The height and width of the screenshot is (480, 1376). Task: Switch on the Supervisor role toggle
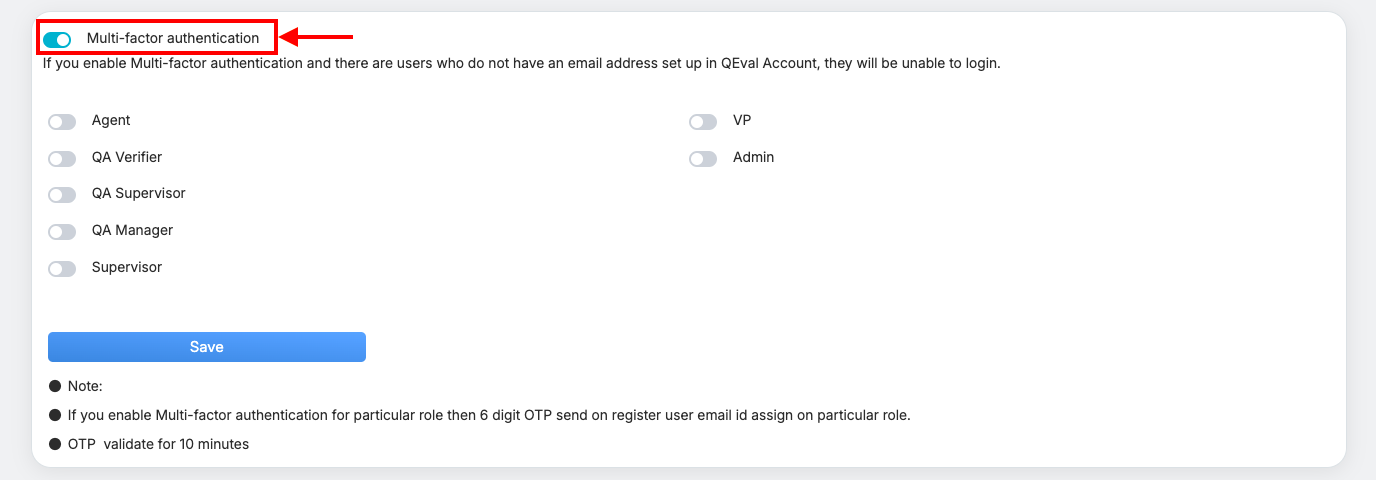tap(62, 269)
